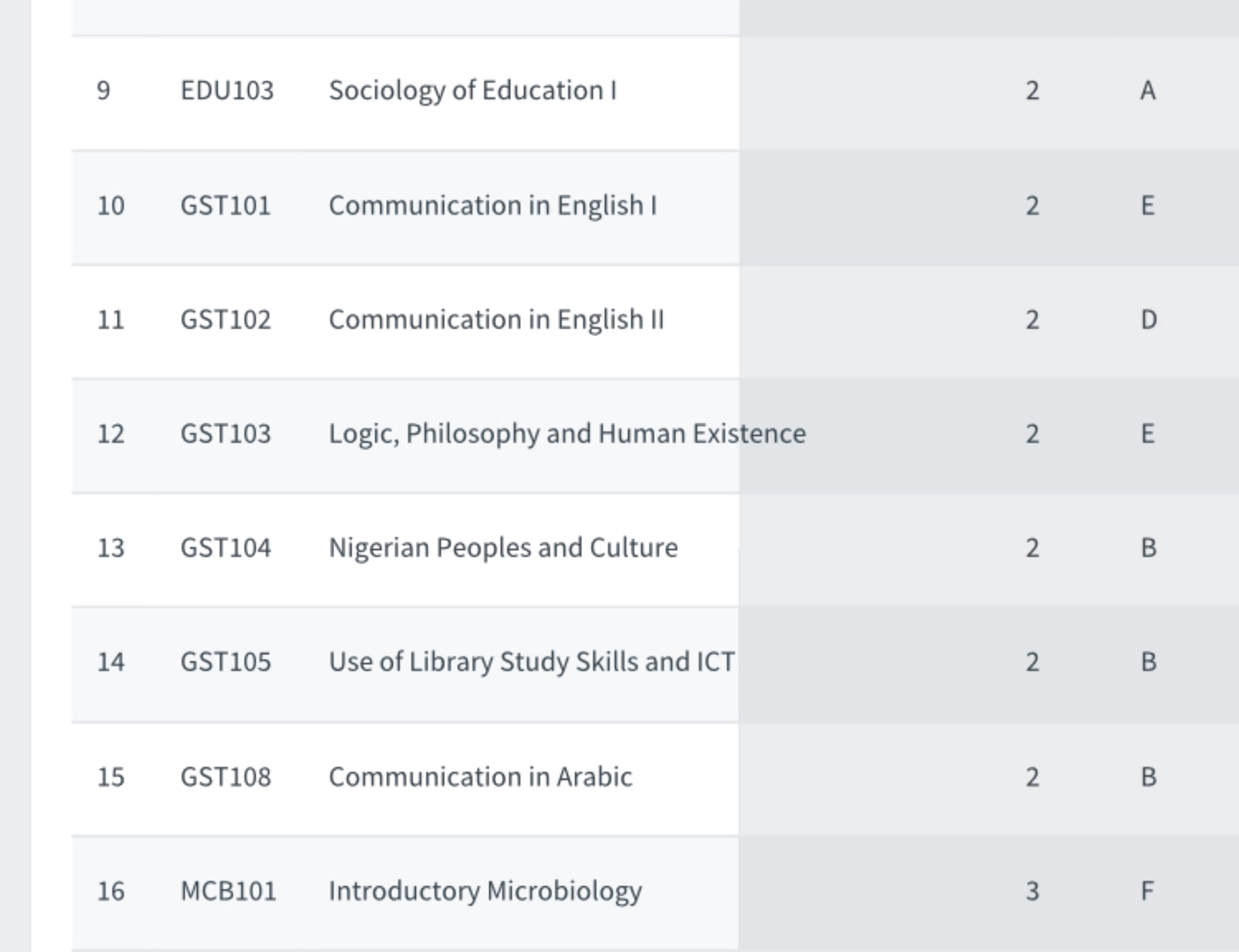Select the Sociology of Education I title
Viewport: 1239px width, 952px height.
(473, 91)
